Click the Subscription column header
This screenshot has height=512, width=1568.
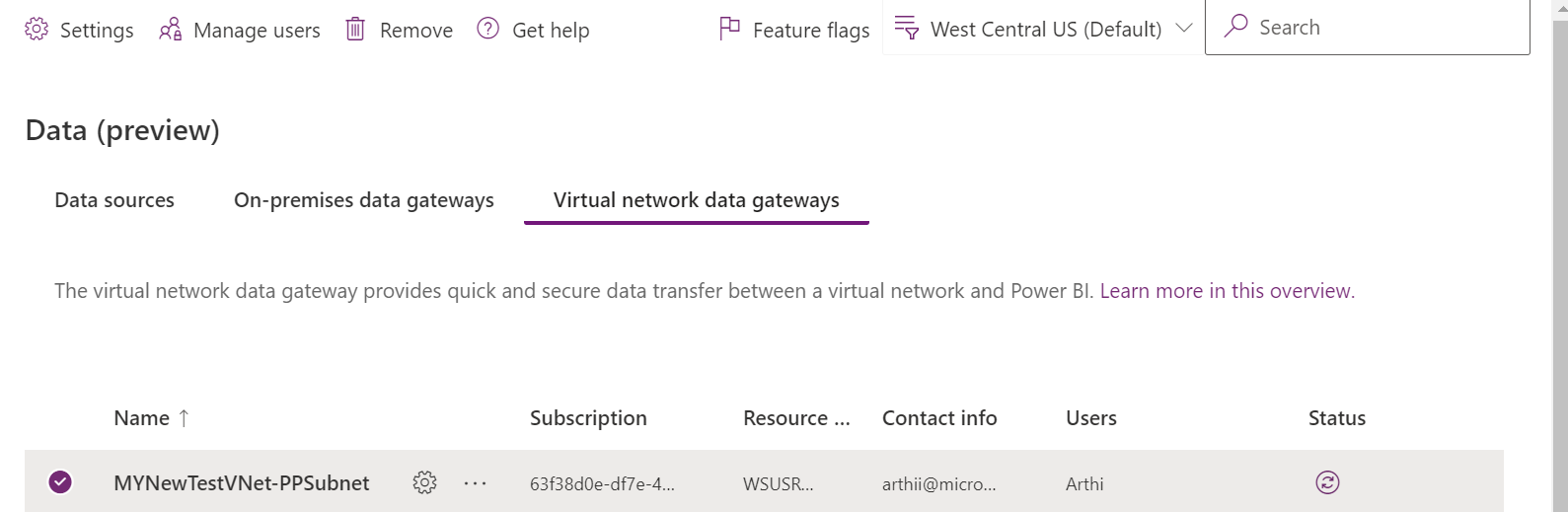coord(588,418)
